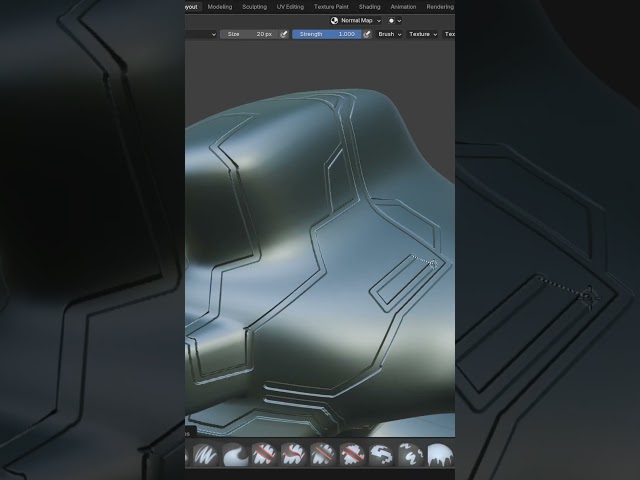Expand the Texture settings dropdown
Screen dimensions: 640x480
tap(422, 34)
